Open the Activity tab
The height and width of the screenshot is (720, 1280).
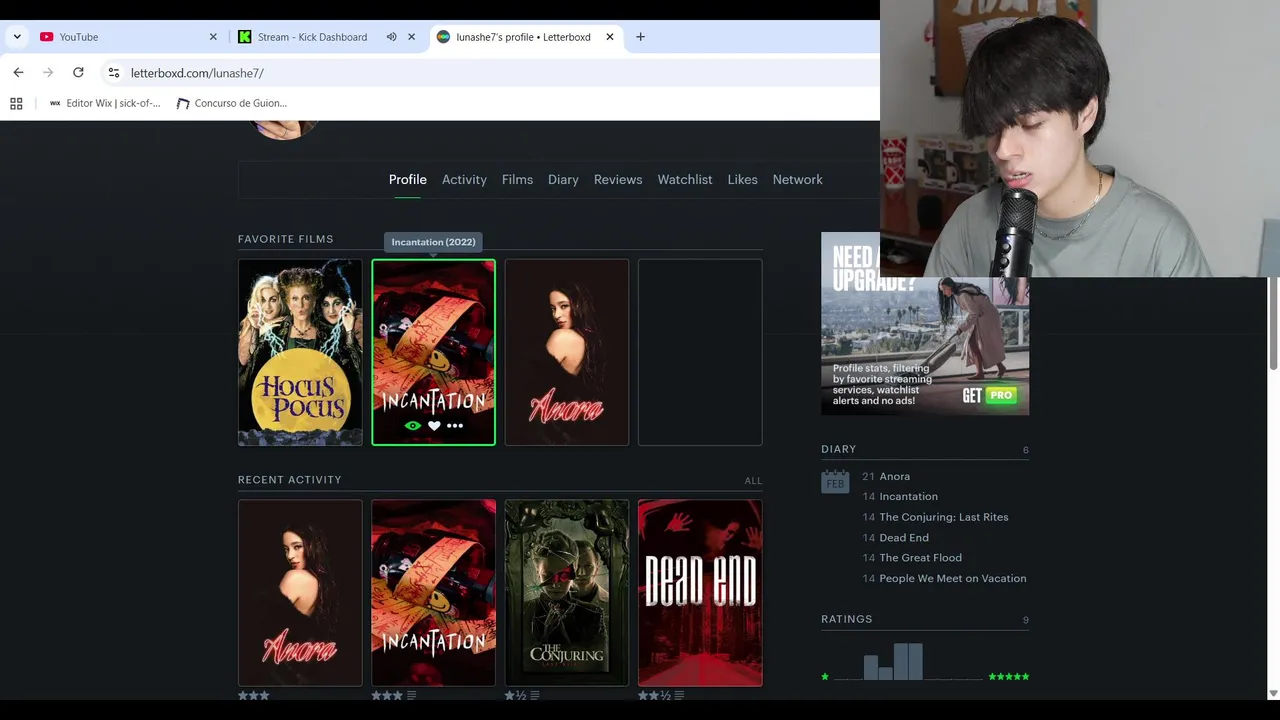coord(464,180)
